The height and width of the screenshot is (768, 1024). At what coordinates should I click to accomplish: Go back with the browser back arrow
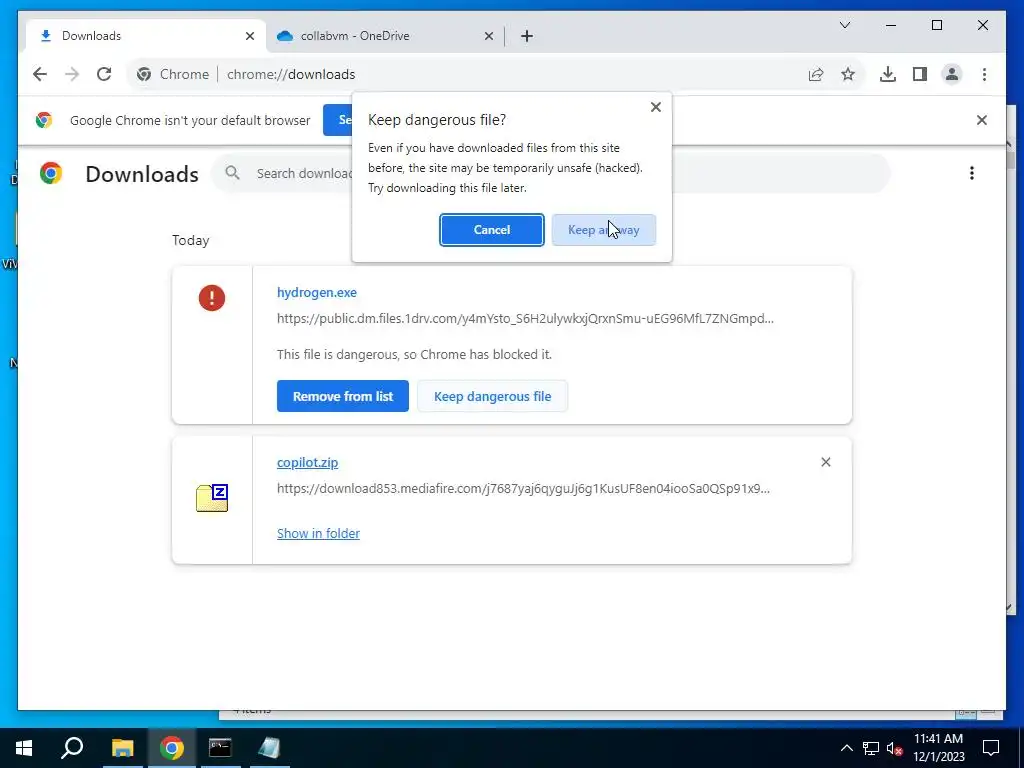(40, 74)
